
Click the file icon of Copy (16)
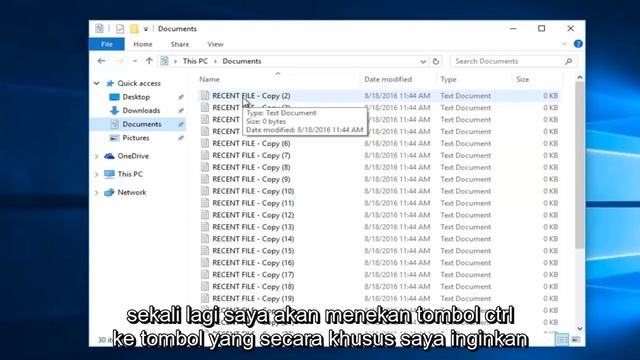pos(205,262)
